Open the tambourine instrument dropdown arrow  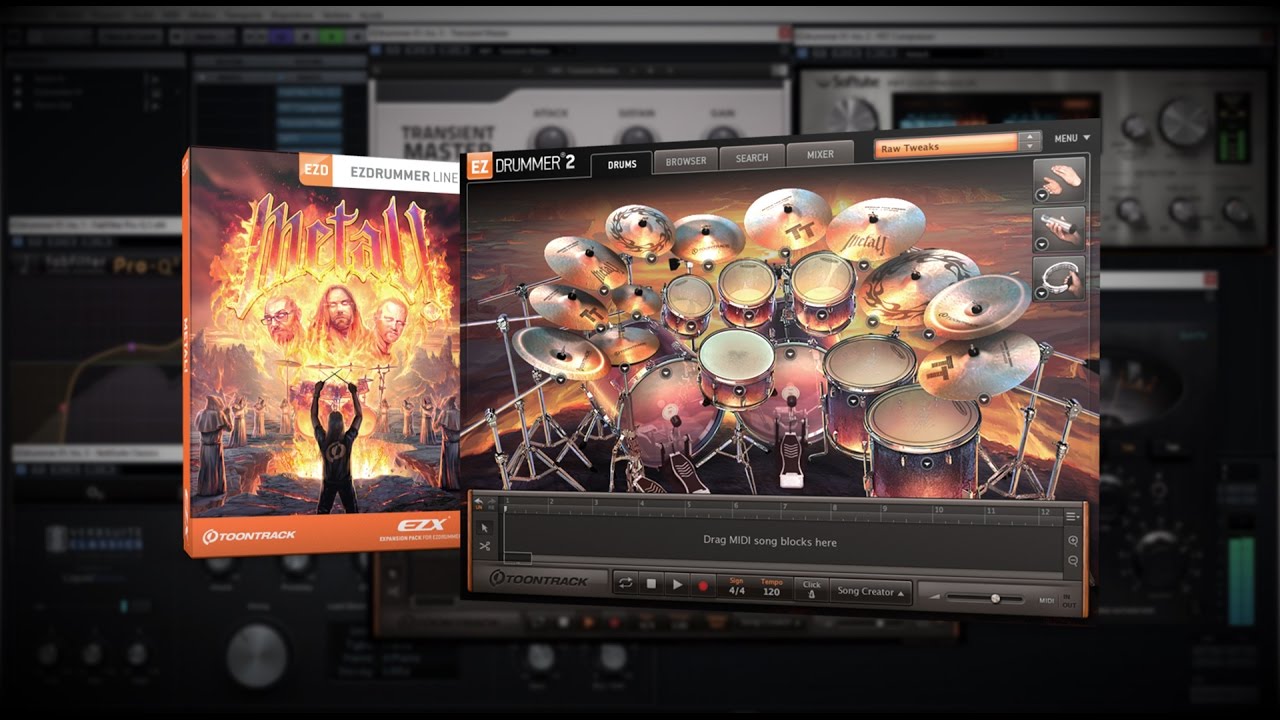pos(1042,292)
